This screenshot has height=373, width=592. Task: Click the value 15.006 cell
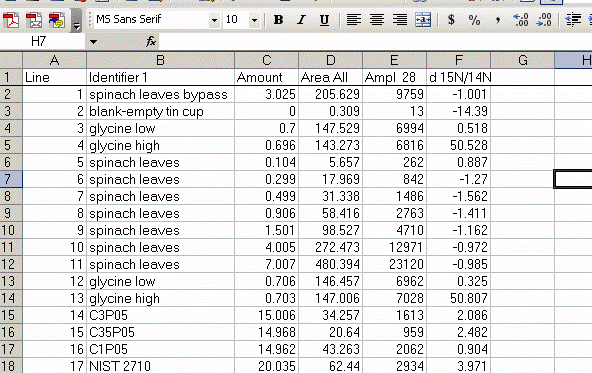(267, 315)
